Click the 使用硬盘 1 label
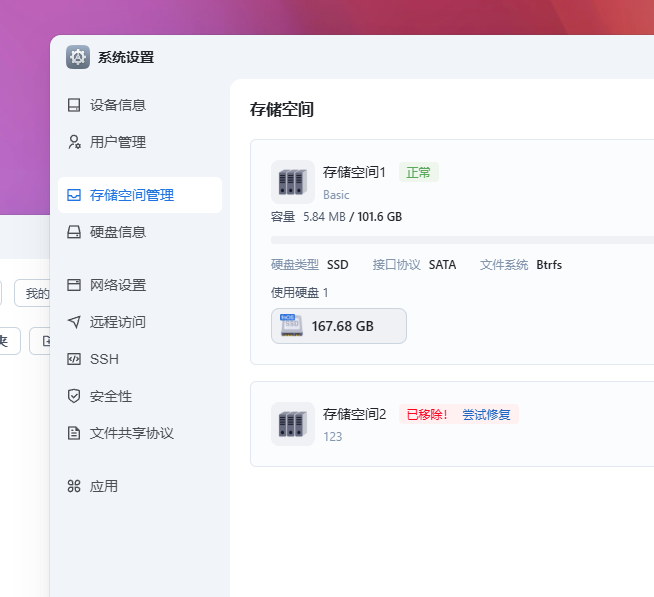Screen dimensions: 654x597 tap(299, 293)
